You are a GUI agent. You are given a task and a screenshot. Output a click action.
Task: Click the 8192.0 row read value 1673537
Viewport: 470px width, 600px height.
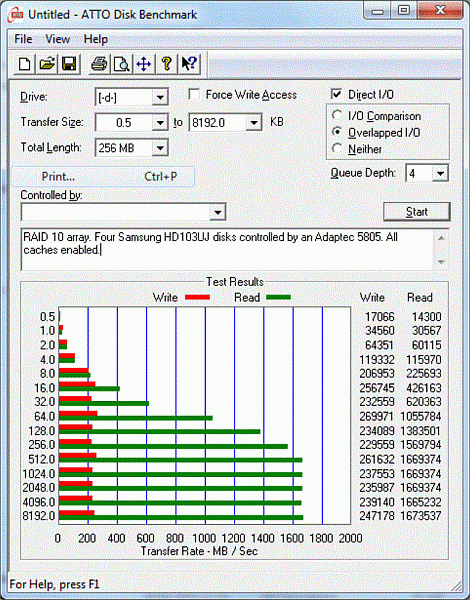420,516
